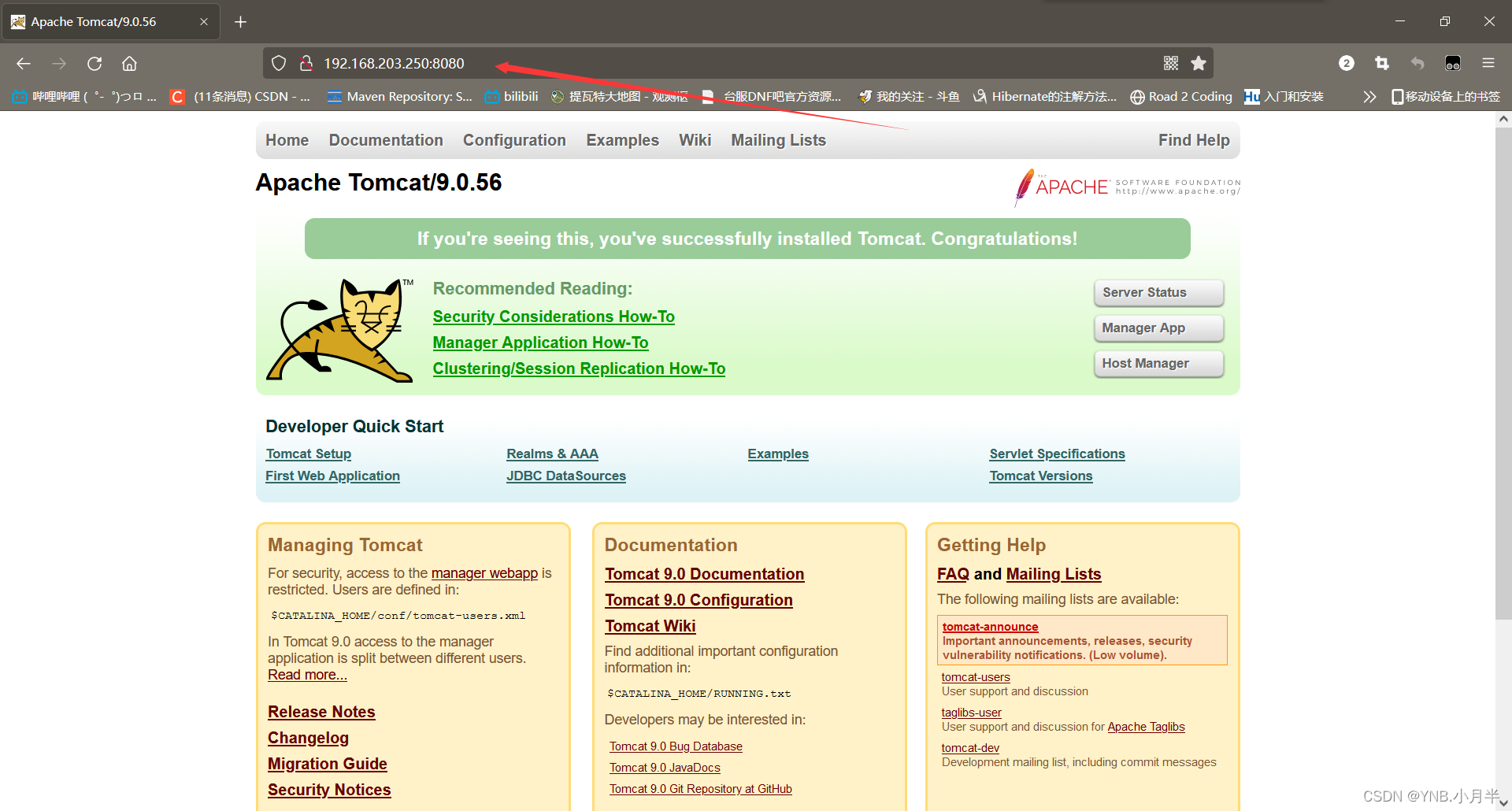Image resolution: width=1512 pixels, height=811 pixels.
Task: Open the Examples navigation item in top bar
Action: (622, 140)
